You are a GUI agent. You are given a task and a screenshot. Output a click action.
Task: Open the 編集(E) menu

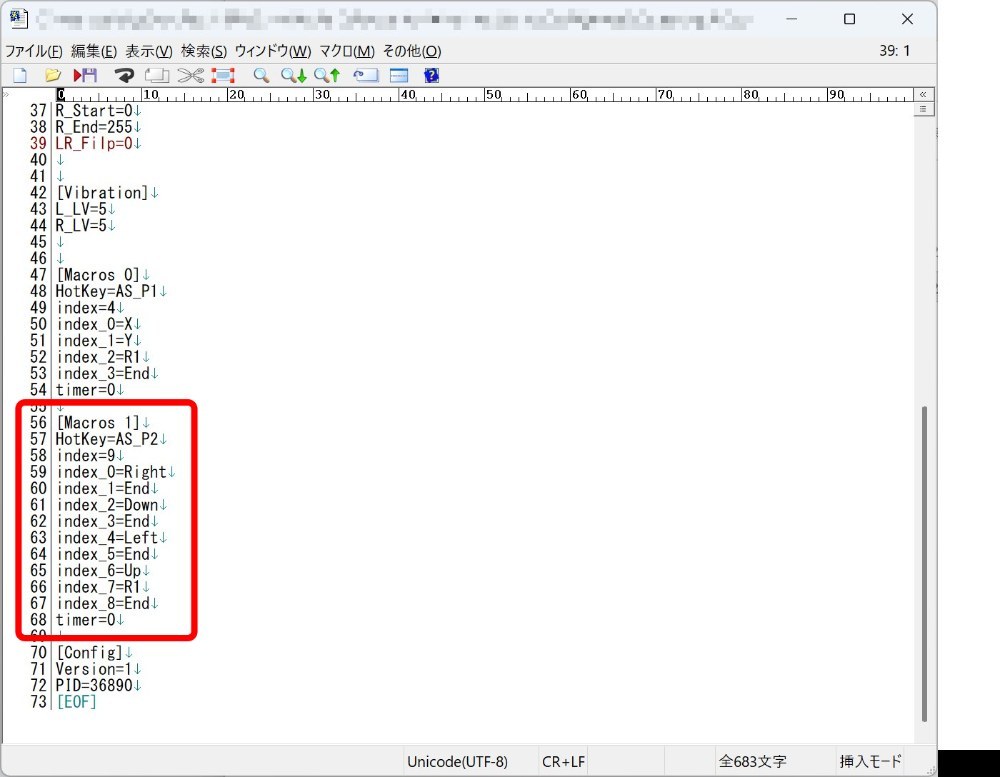click(94, 51)
